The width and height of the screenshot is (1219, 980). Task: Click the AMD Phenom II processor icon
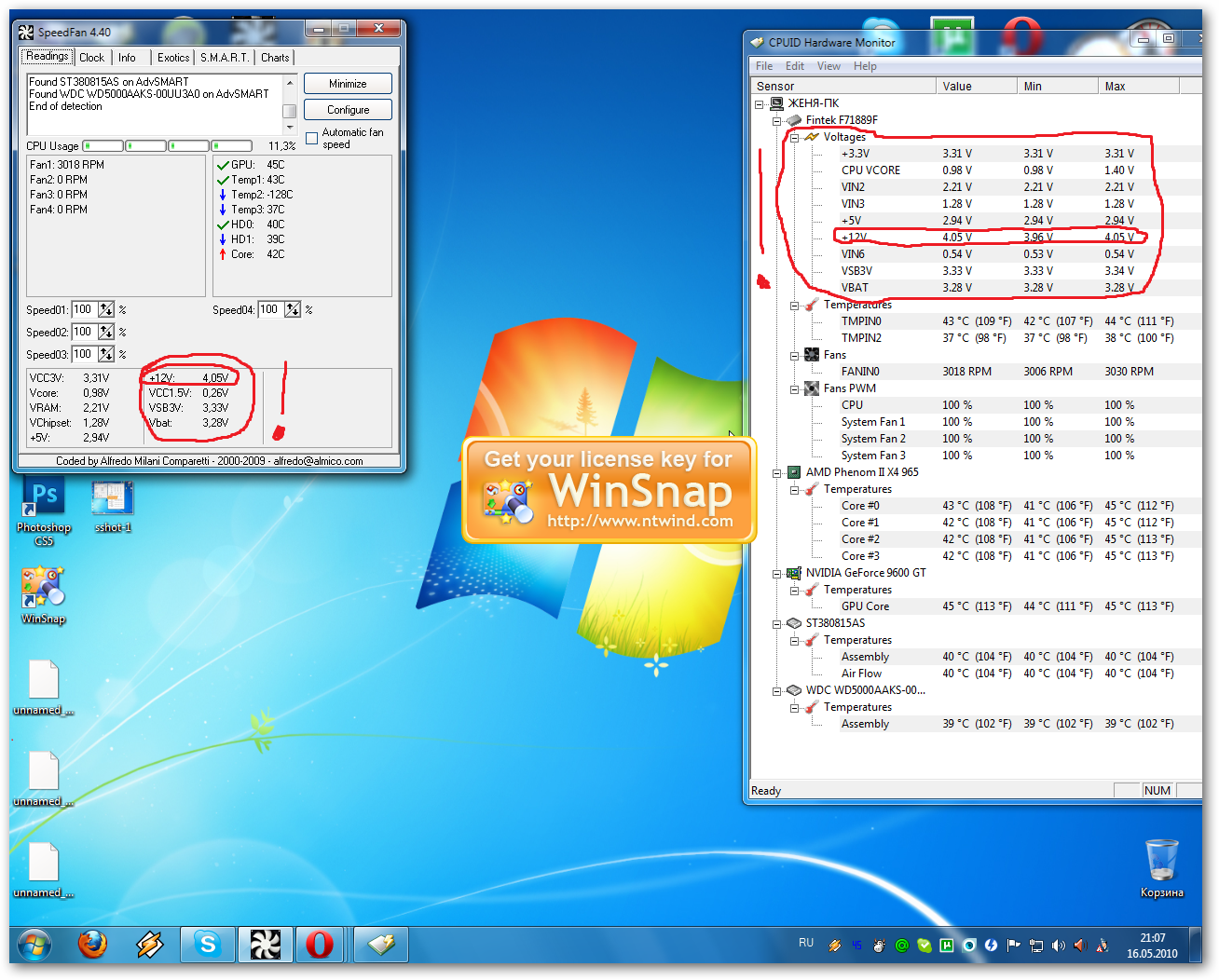(x=794, y=472)
